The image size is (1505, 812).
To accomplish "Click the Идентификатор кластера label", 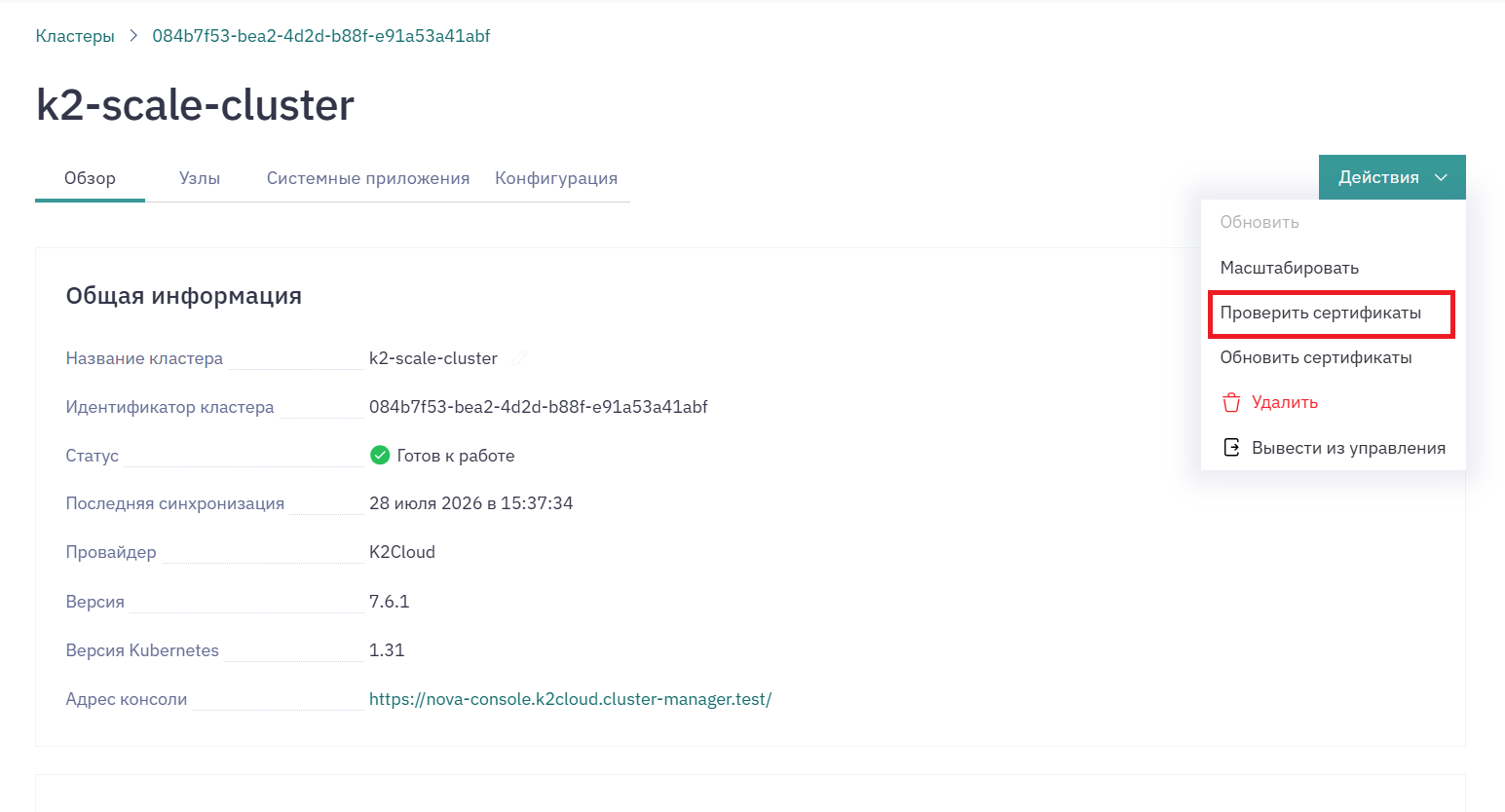I will coord(169,407).
